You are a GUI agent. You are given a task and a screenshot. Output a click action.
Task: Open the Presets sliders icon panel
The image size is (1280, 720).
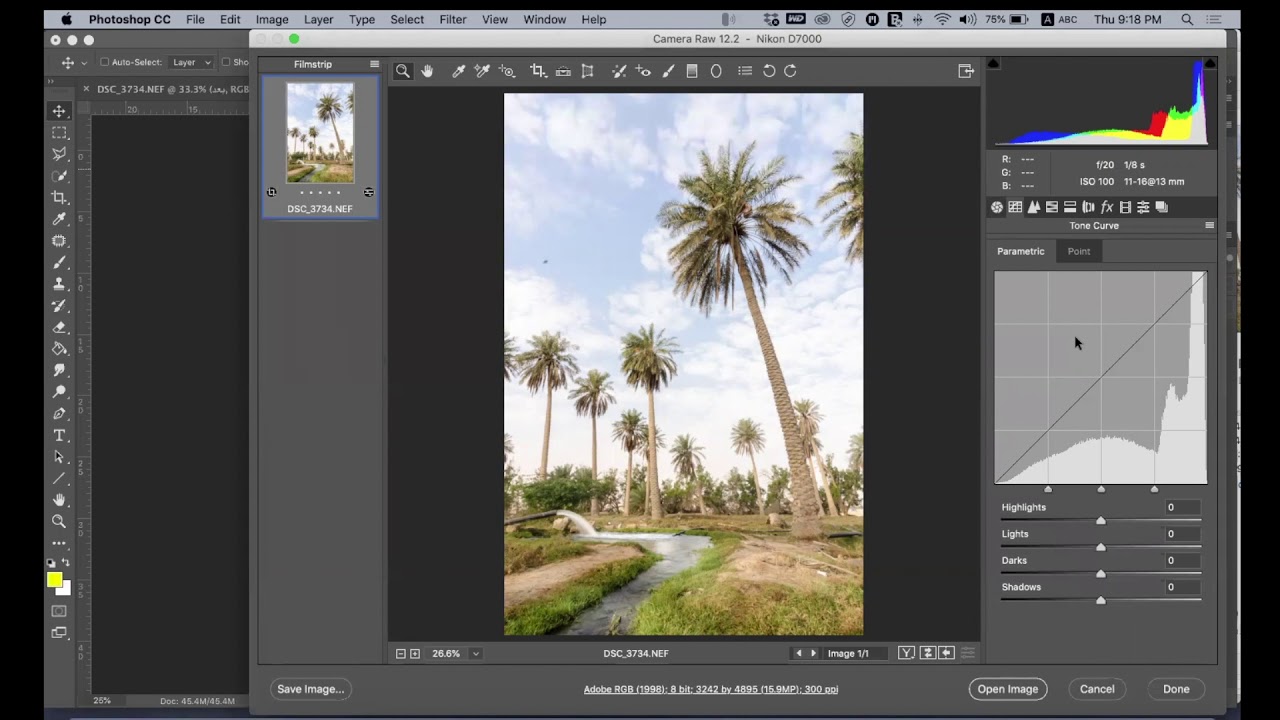pos(1143,207)
